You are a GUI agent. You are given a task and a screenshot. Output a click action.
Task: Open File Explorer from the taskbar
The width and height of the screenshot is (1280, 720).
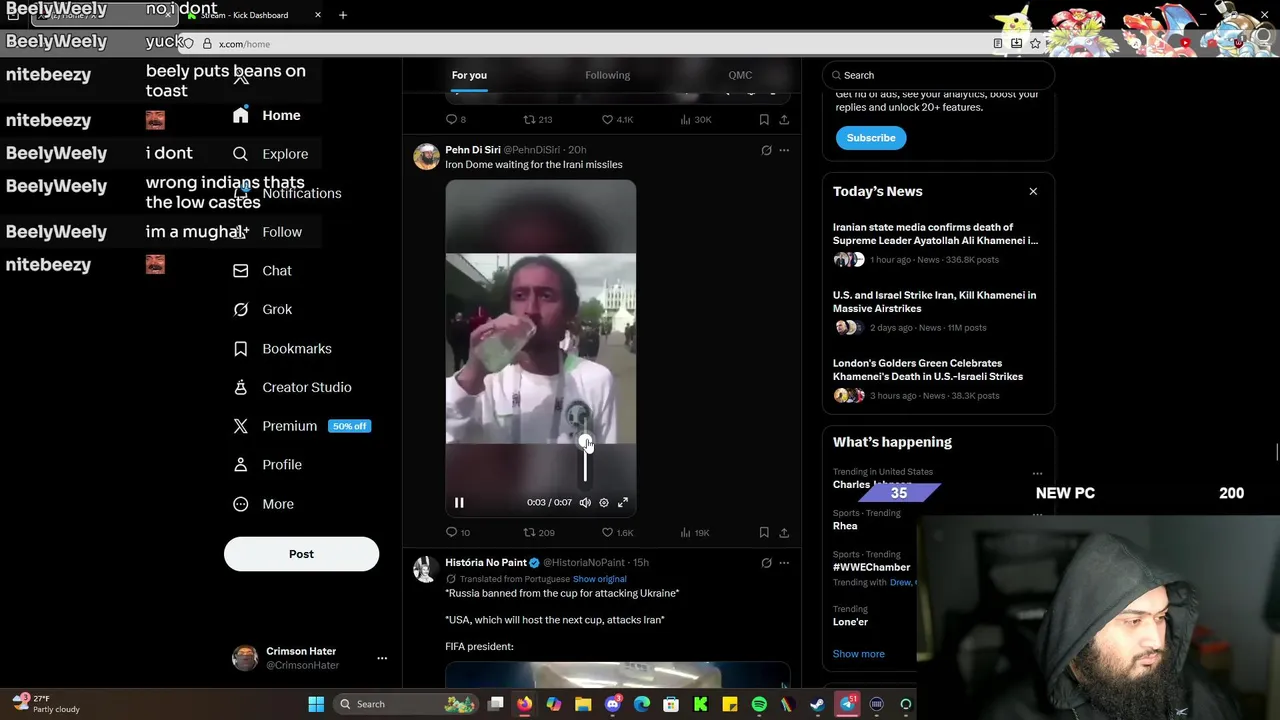coord(583,704)
